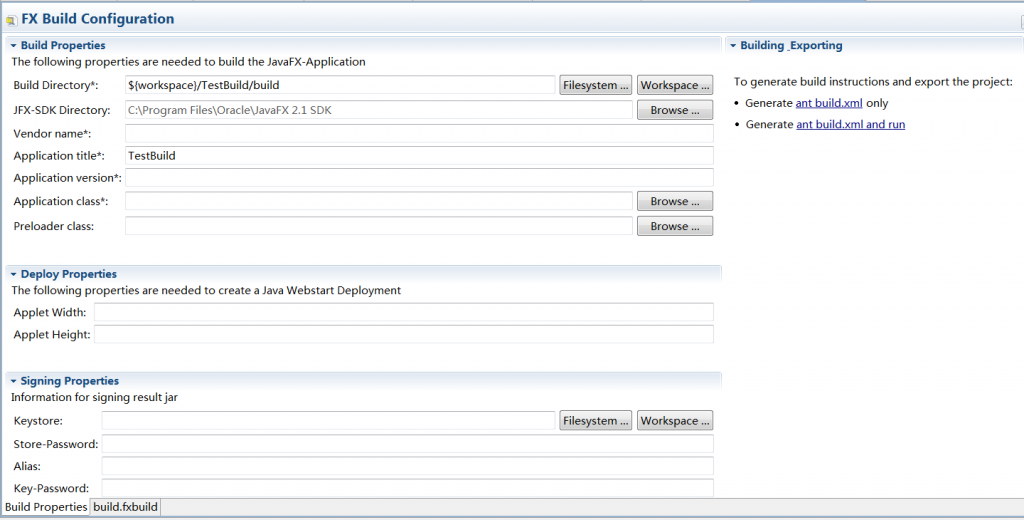Click Workspace button for Keystore
Screen dimensions: 1024x520
click(x=675, y=421)
